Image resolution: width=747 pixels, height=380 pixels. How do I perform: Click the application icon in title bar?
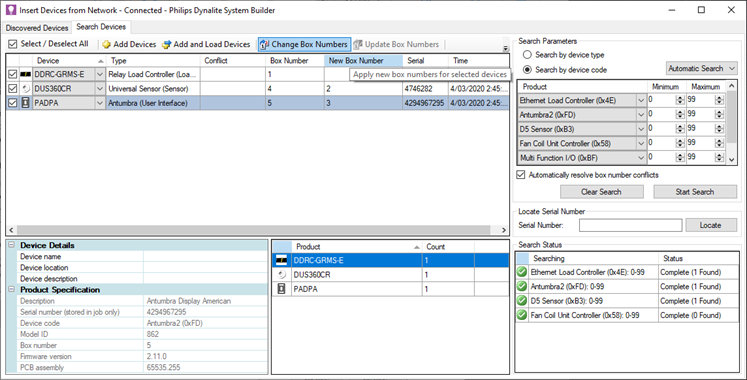point(10,10)
